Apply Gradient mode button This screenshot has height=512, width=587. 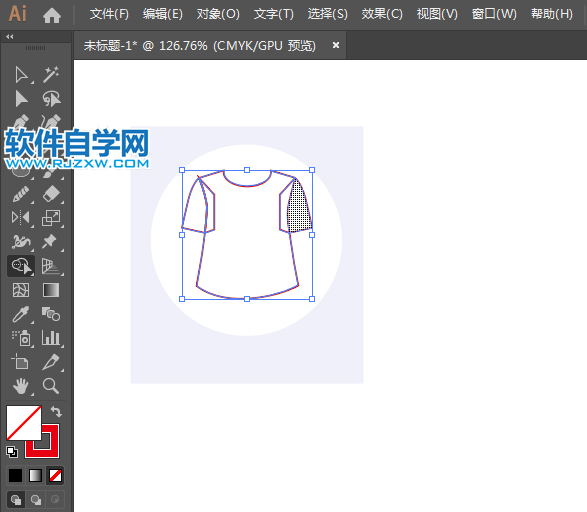click(35, 476)
